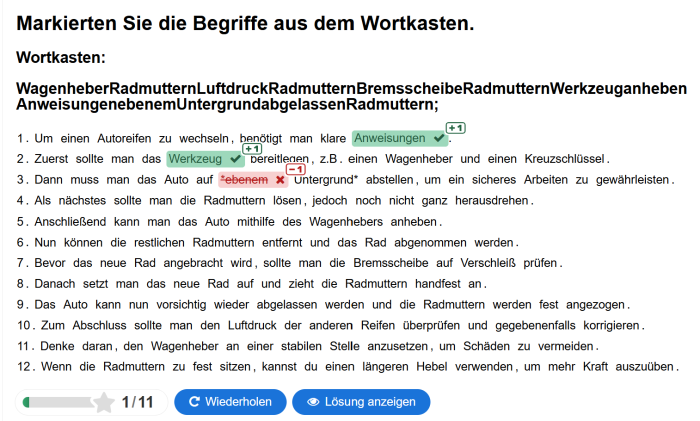This screenshot has height=421, width=700.
Task: Mark Radmuttern in sentence 9
Action: pyautogui.click(x=454, y=305)
